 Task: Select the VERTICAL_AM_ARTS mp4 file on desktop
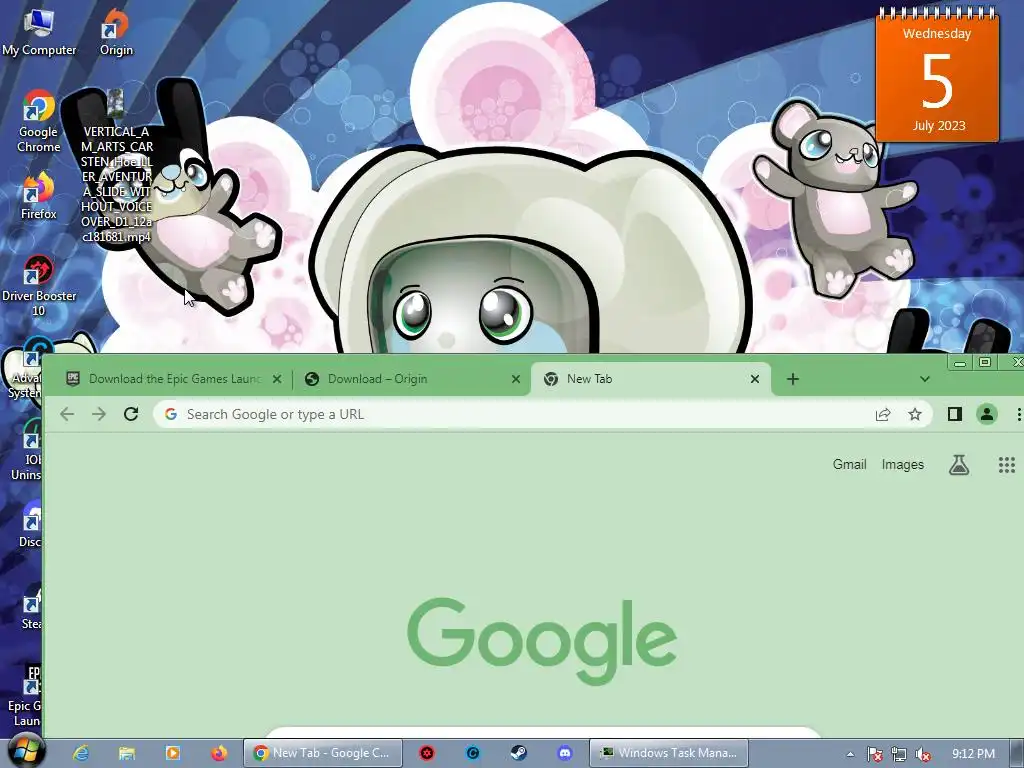point(116,167)
